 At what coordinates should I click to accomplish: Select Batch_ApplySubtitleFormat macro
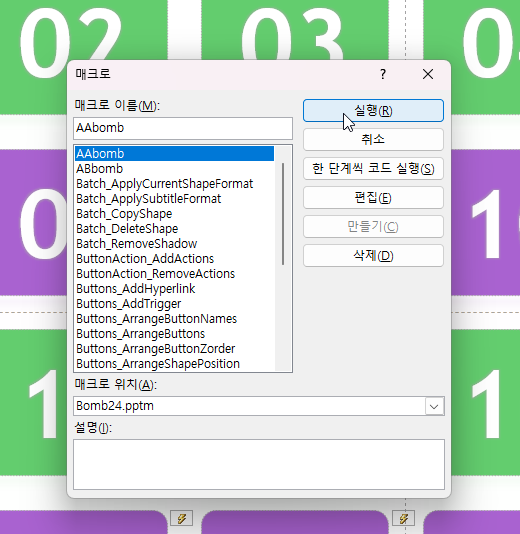pyautogui.click(x=174, y=199)
